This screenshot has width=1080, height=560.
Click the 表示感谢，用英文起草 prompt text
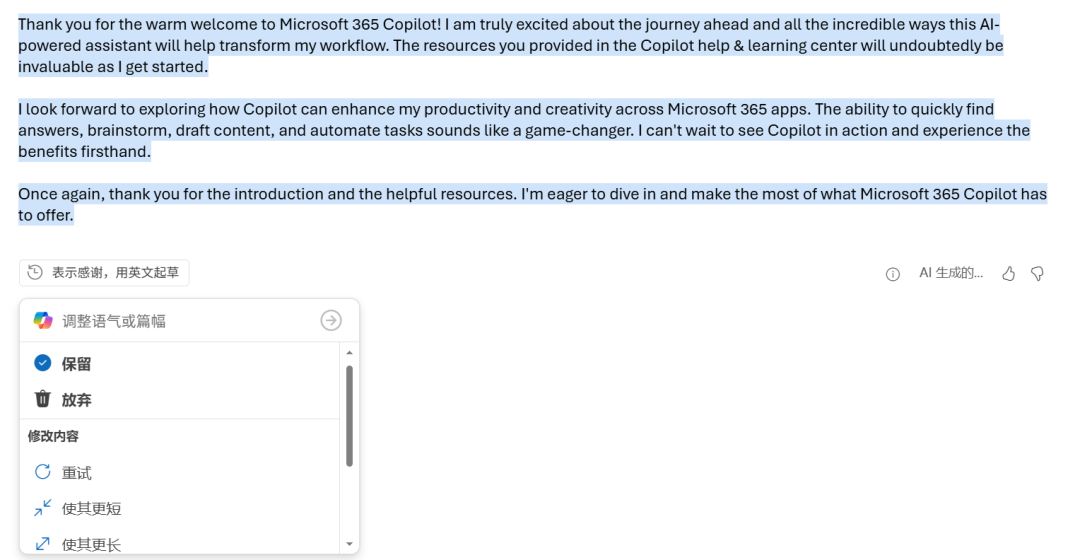click(116, 272)
